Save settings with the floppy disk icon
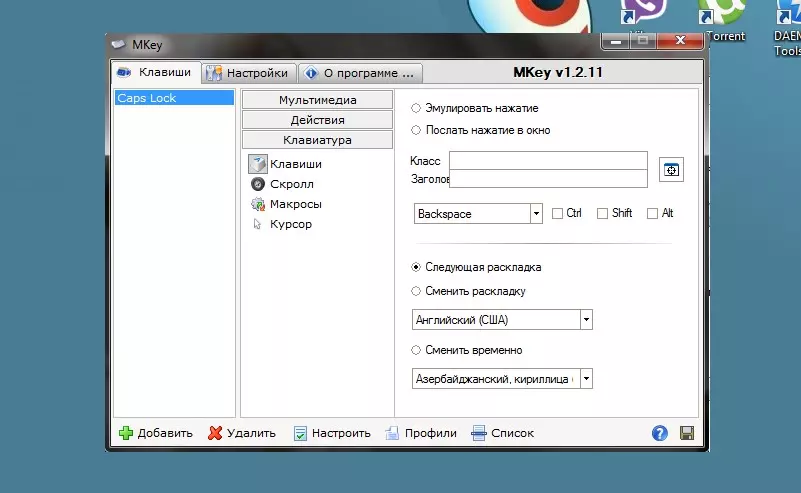 pos(687,433)
